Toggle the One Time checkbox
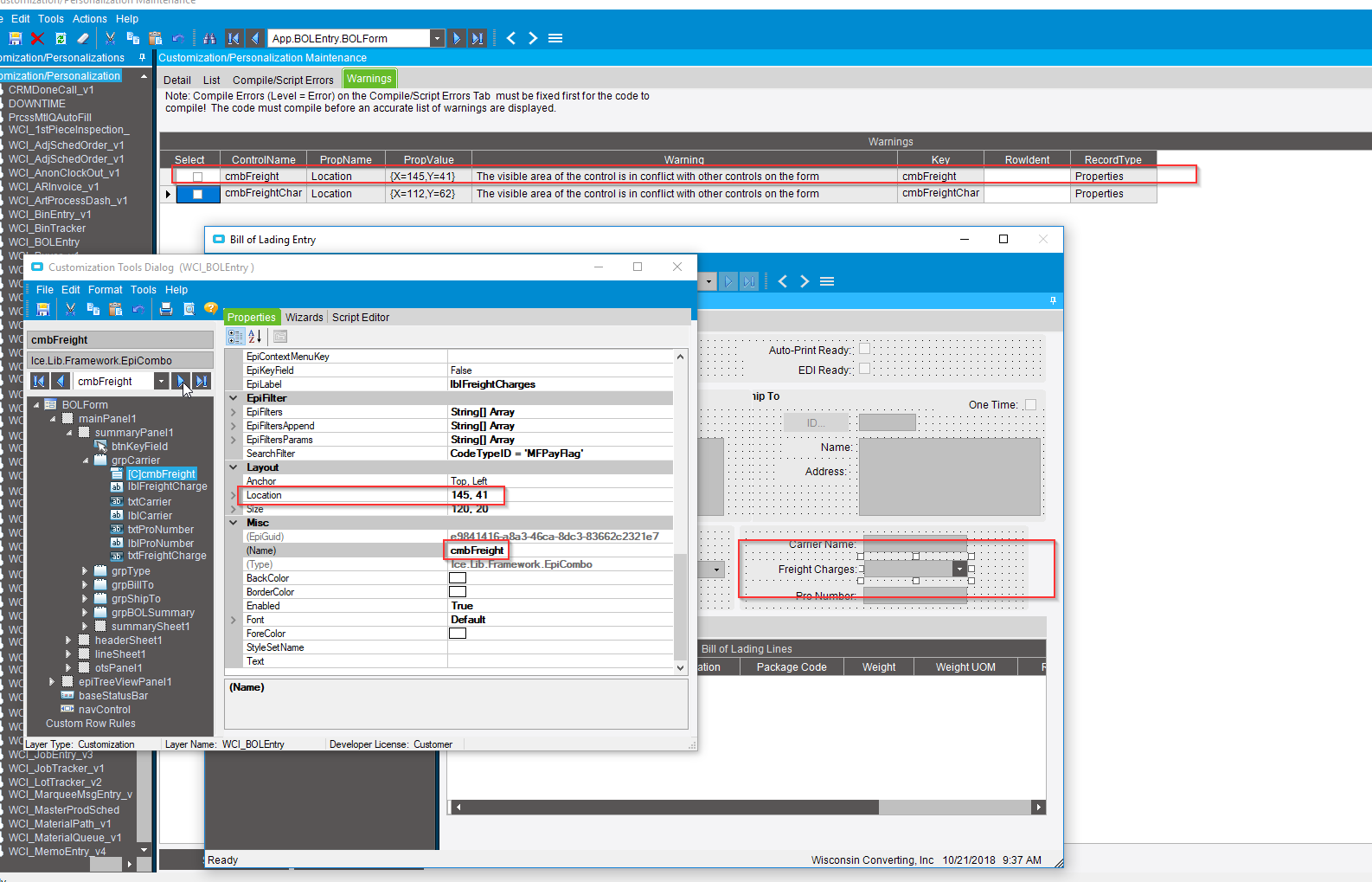This screenshot has height=882, width=1372. click(1030, 405)
